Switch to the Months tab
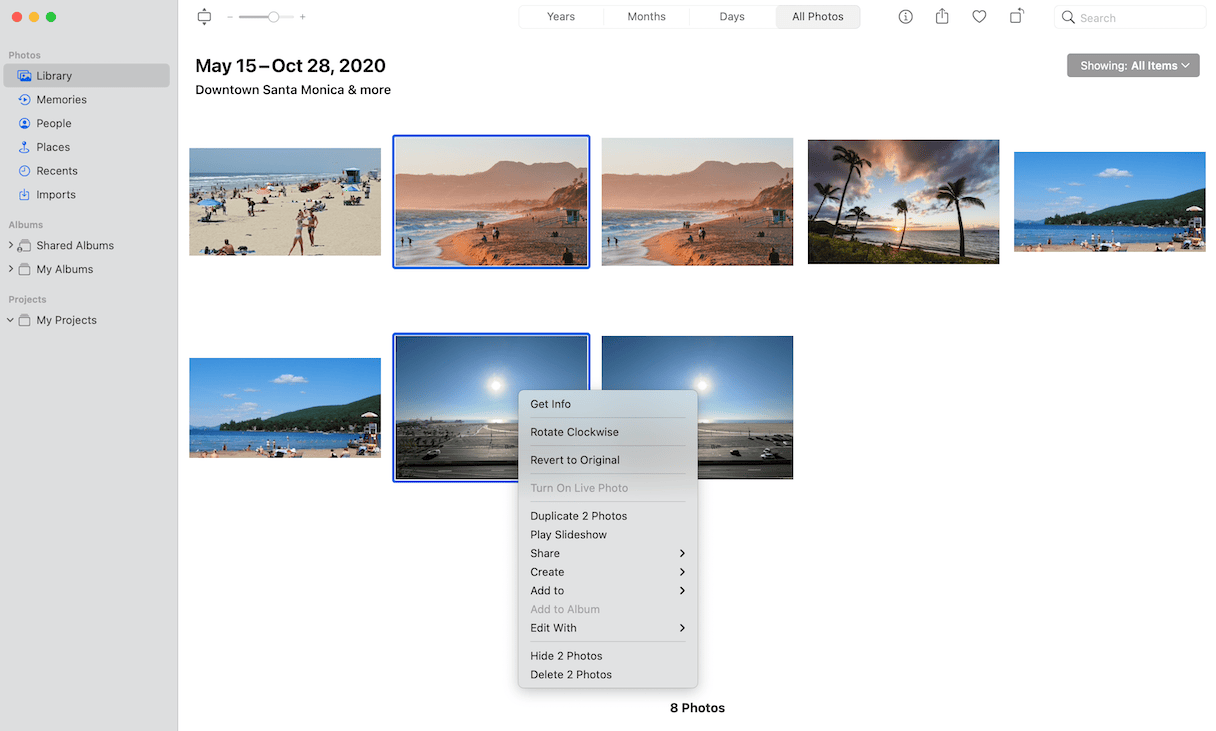Screen dimensions: 1216x731 tap(646, 16)
